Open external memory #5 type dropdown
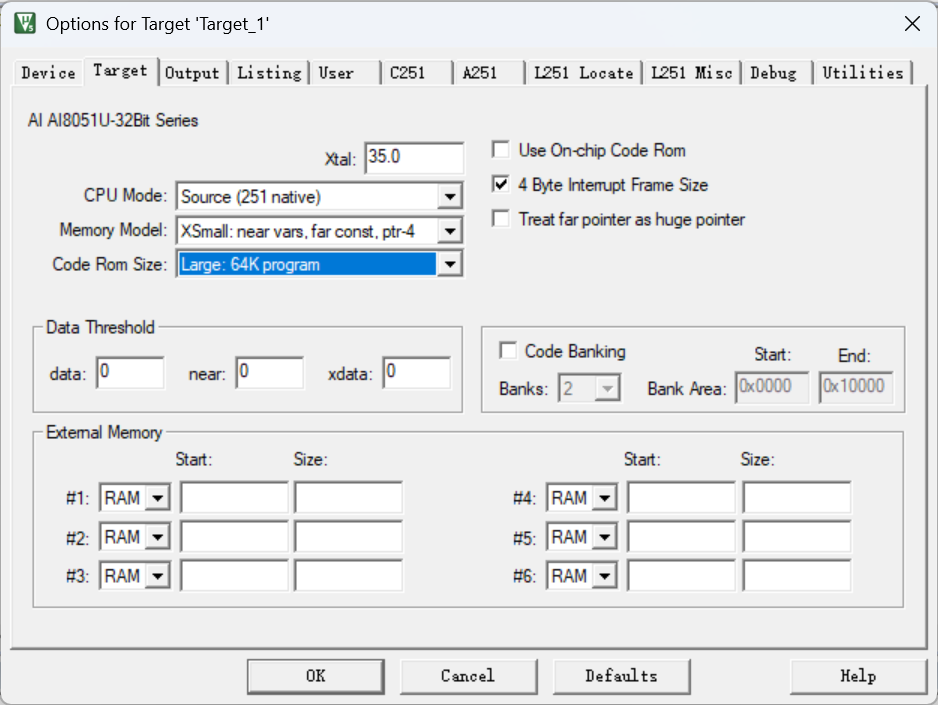Screen dimensions: 938x705 [605, 536]
